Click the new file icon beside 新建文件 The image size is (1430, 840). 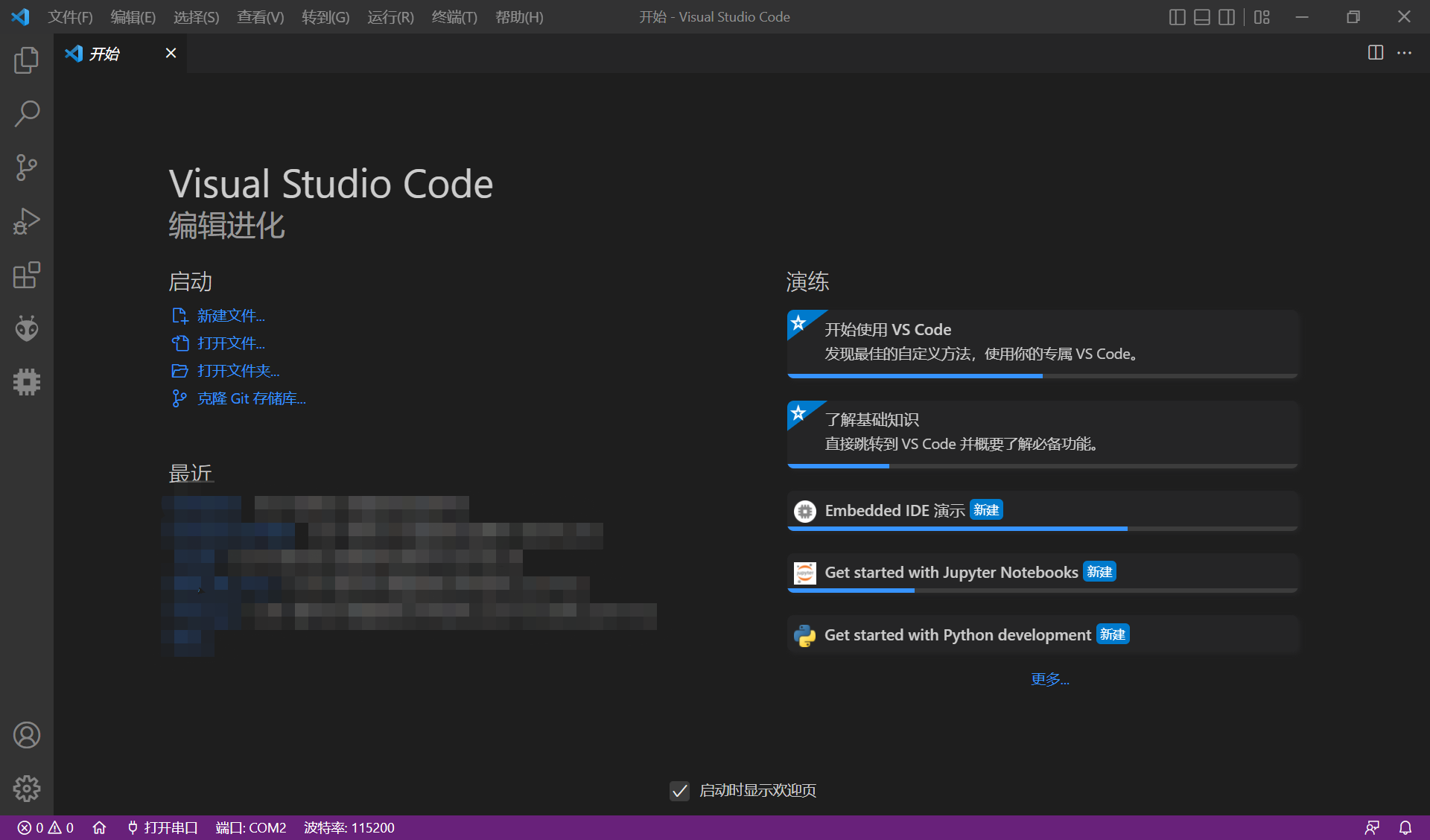(x=179, y=316)
